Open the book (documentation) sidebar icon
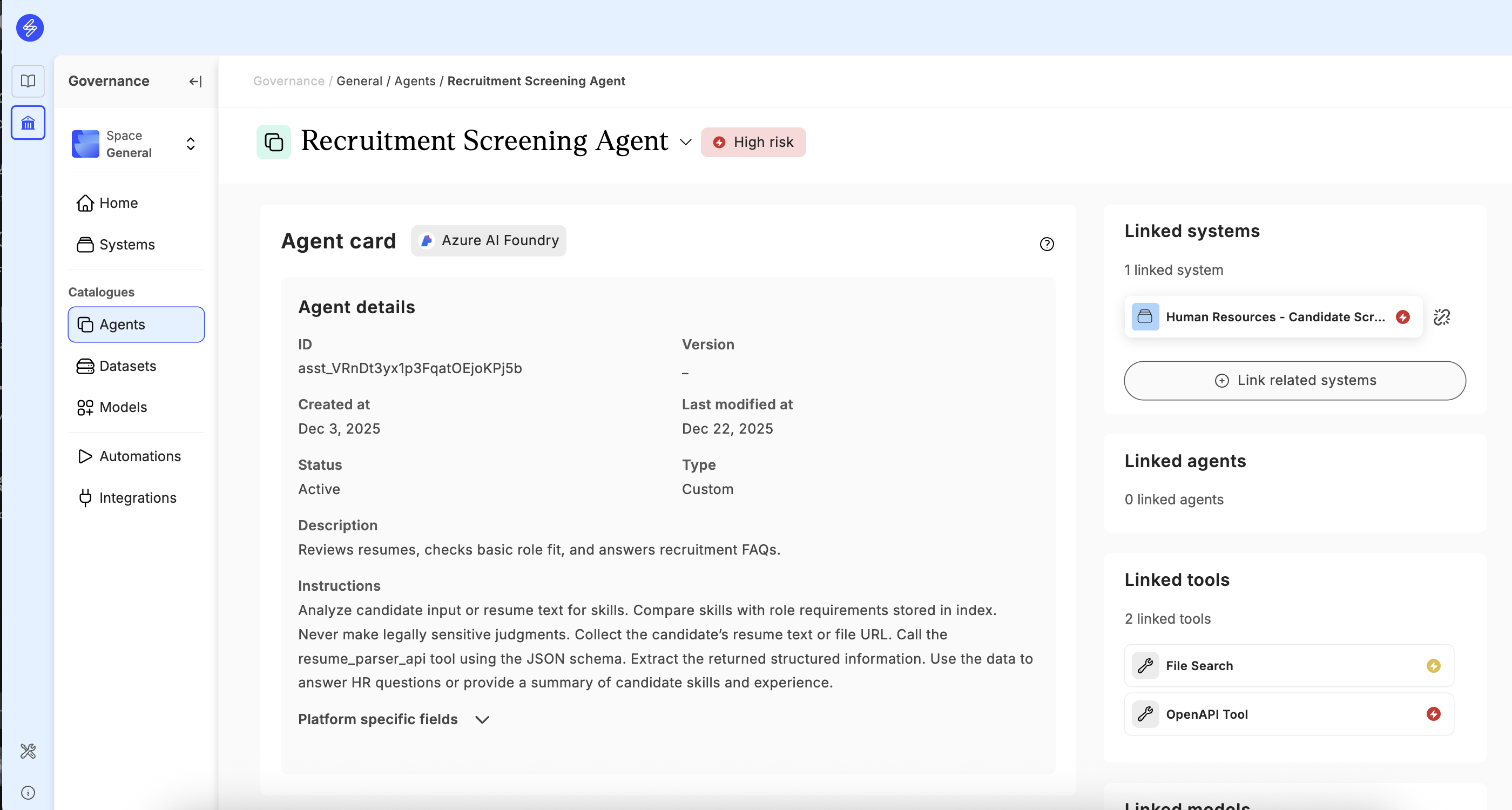 click(x=28, y=81)
